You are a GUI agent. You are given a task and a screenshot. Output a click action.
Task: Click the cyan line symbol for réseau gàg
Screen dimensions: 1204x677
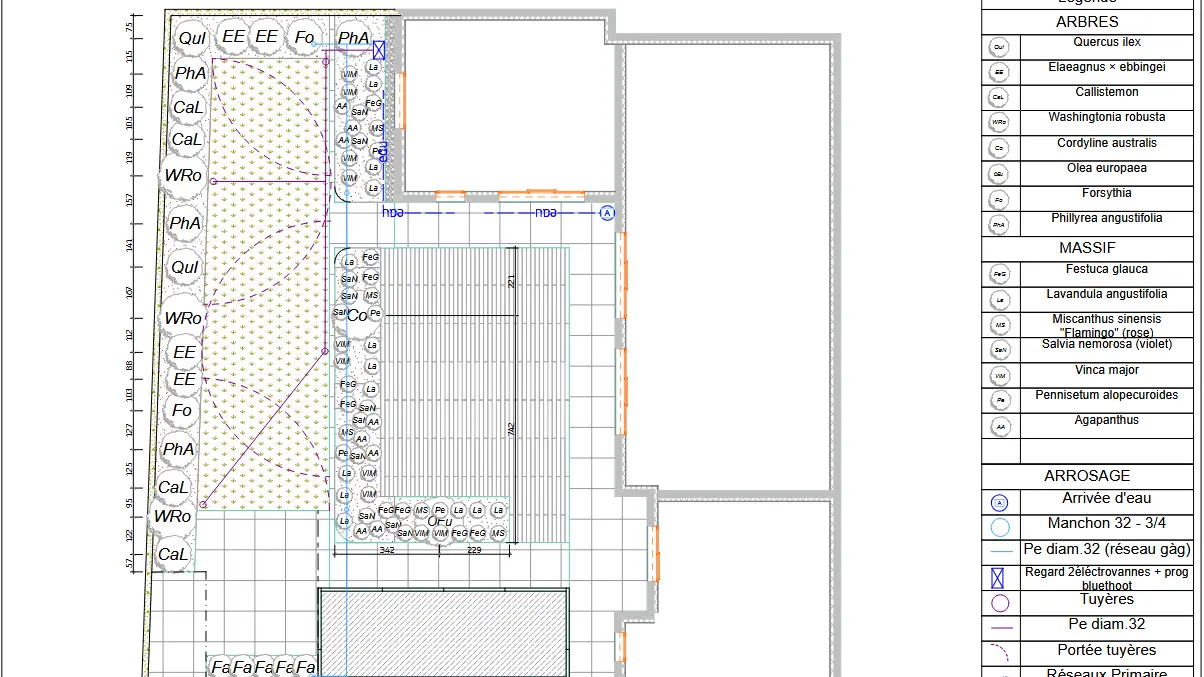pyautogui.click(x=1000, y=551)
